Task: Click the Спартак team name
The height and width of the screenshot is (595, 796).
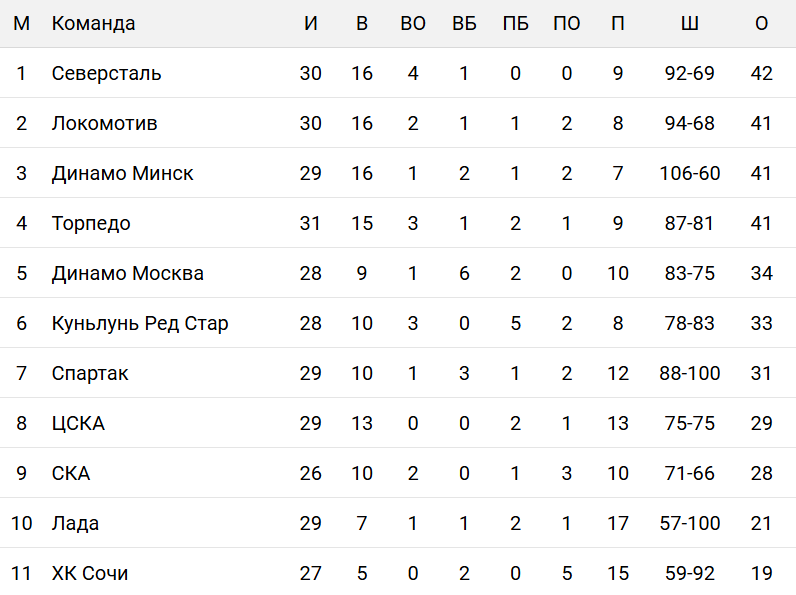Action: coord(90,373)
